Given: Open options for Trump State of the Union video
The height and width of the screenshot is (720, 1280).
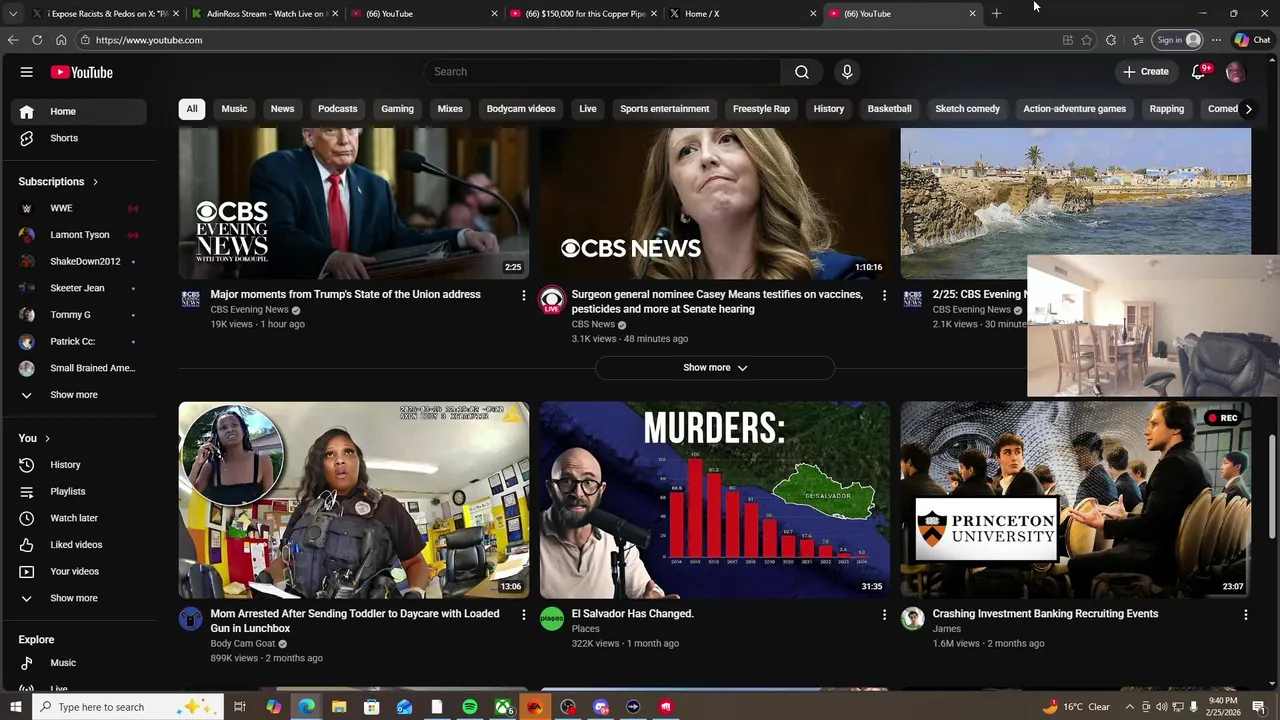Looking at the screenshot, I should click(x=523, y=295).
